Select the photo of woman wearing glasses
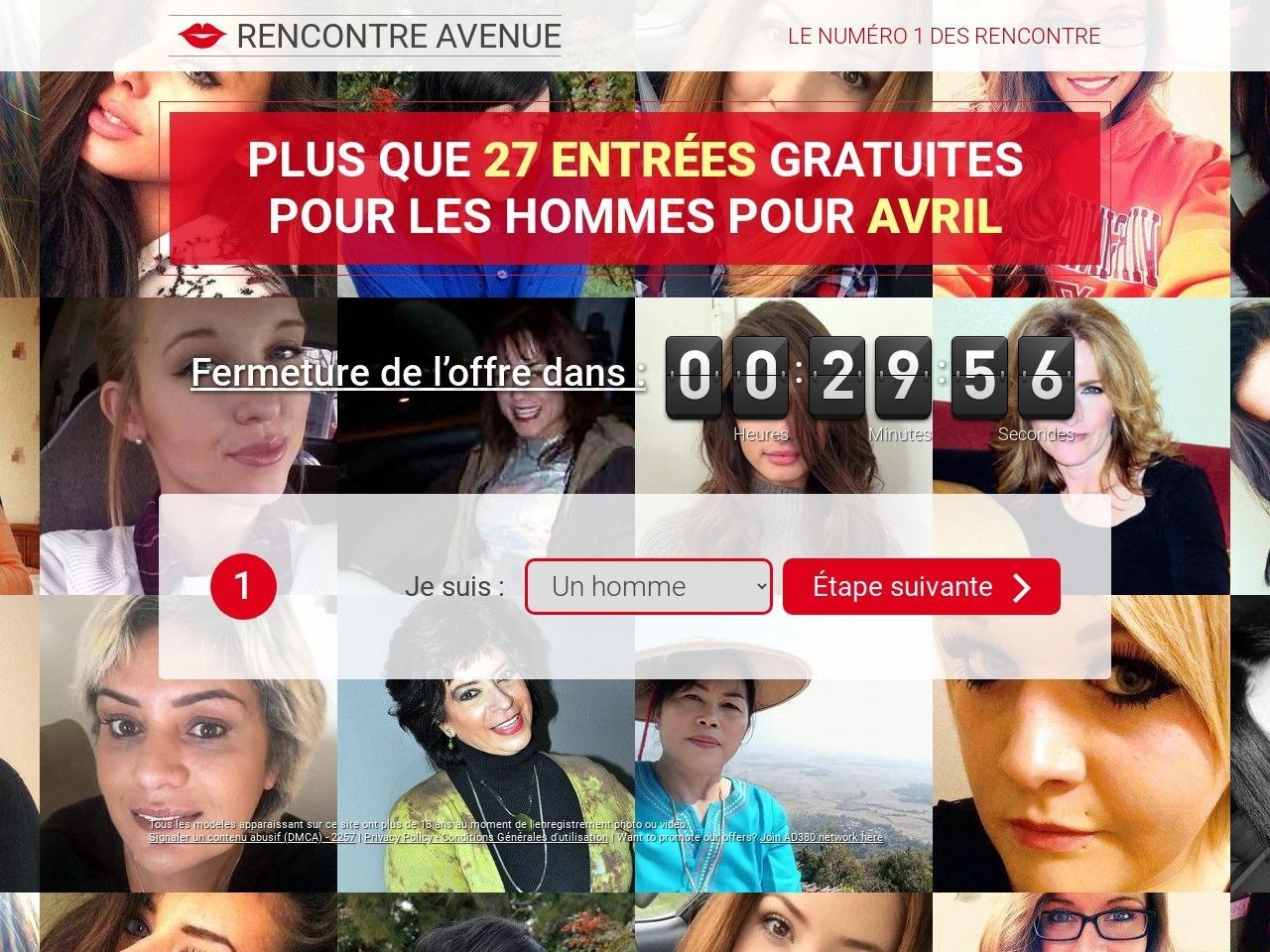Screen dimensions: 1270x952 click(x=1081, y=922)
